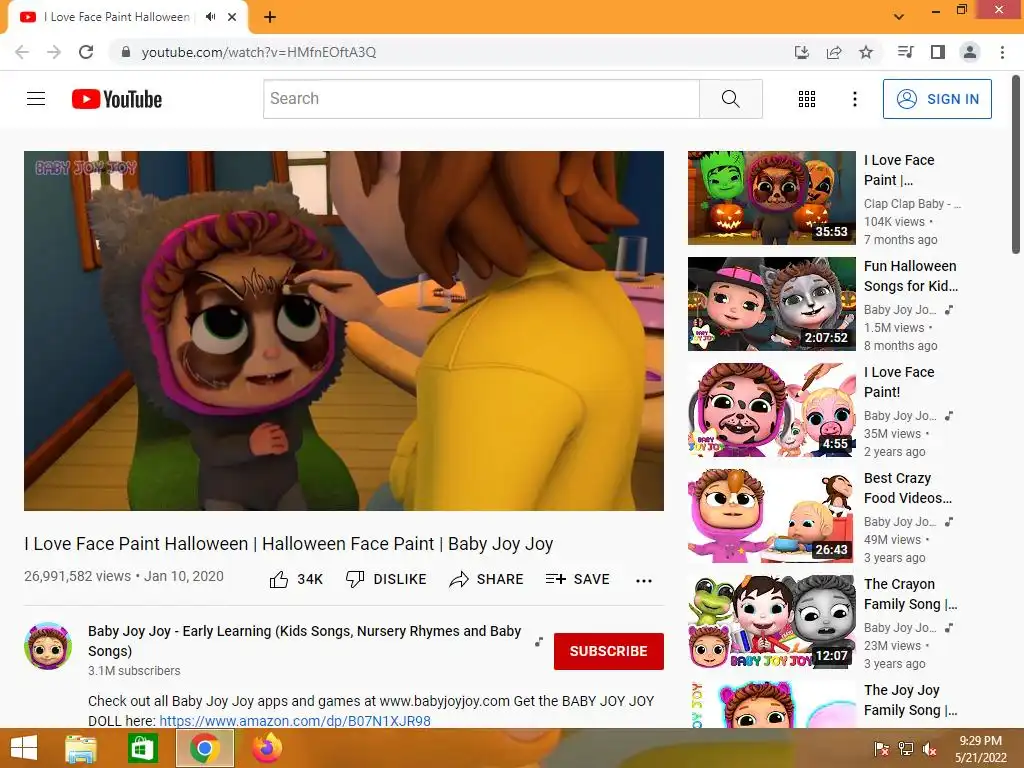This screenshot has width=1024, height=768.
Task: Click the 'Best Crazy Food Videos...' title
Action: (908, 488)
